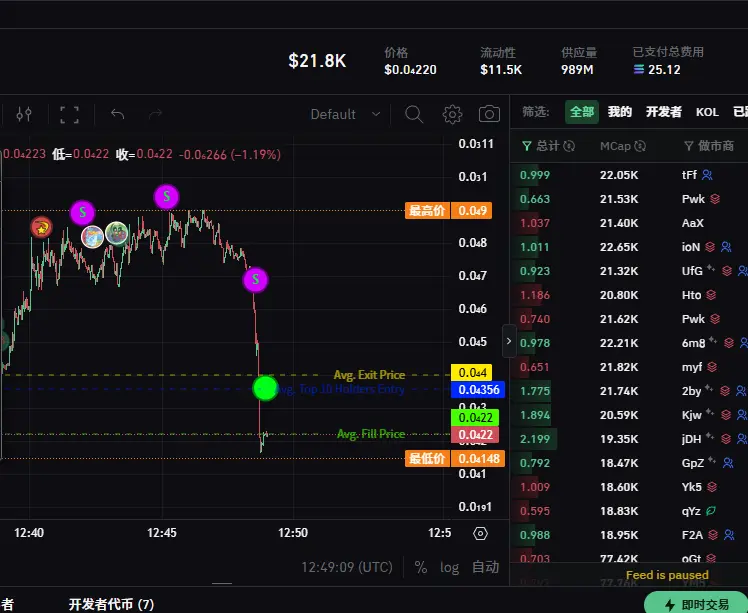The width and height of the screenshot is (748, 613).
Task: Select the 2.199 trade amount row
Action: click(629, 439)
